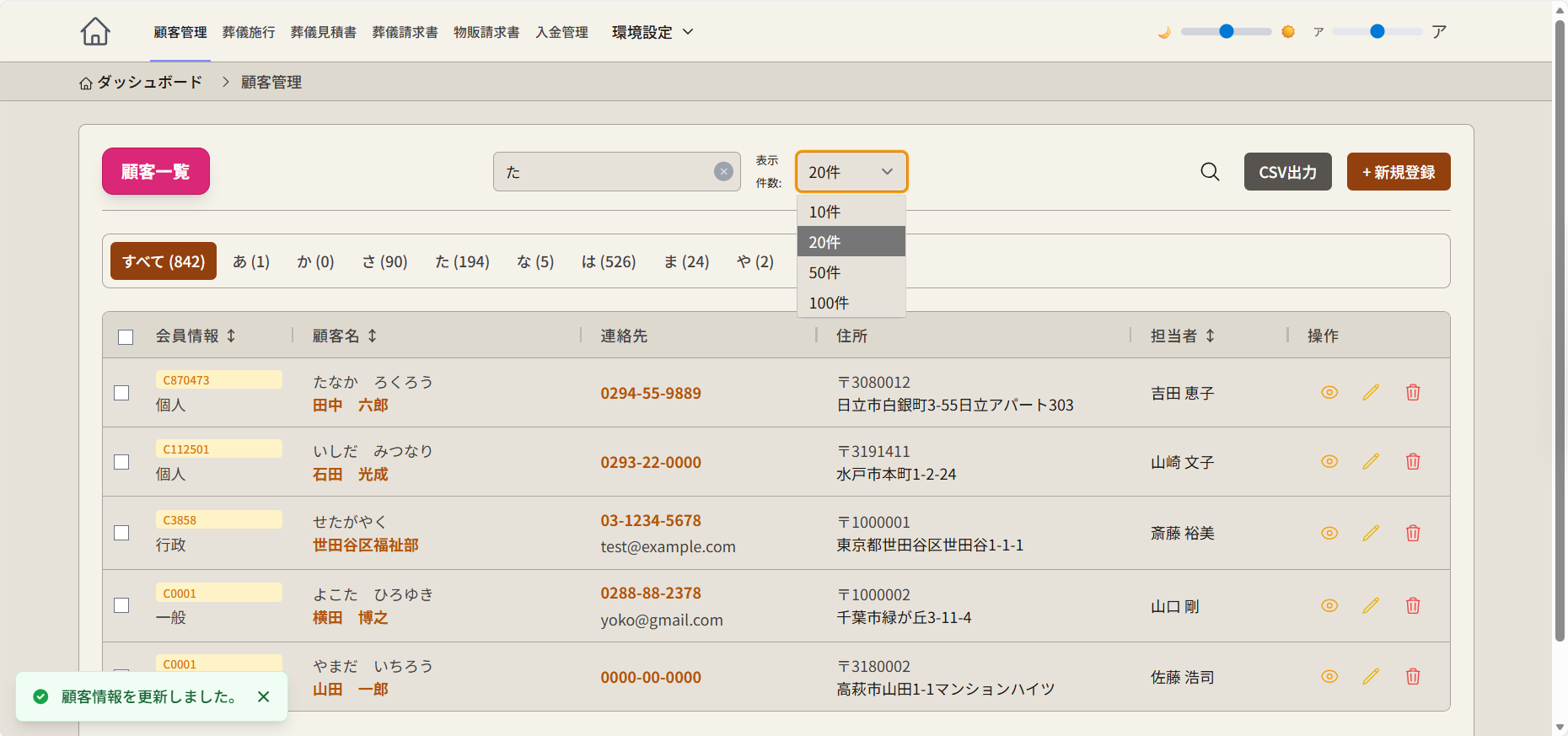1568x736 pixels.
Task: View details of 横田 博之
Action: point(1329,605)
